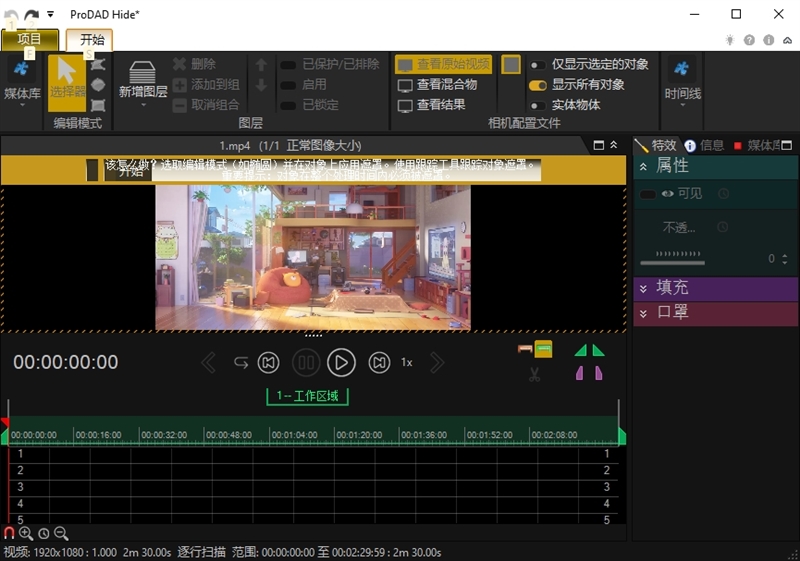800x561 pixels.
Task: Switch to the 特效 effects tab
Action: [x=657, y=145]
